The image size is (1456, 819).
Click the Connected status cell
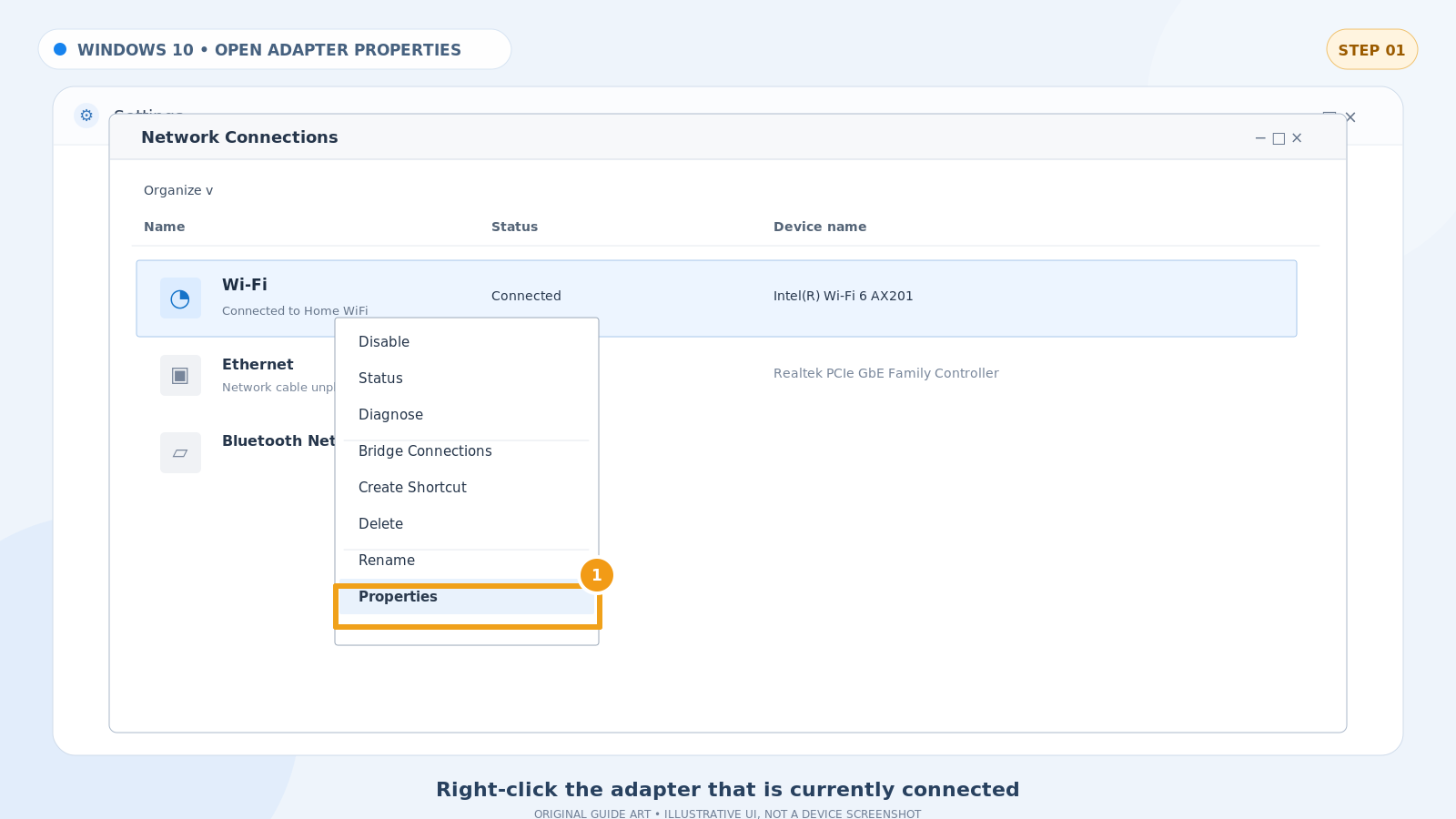pyautogui.click(x=526, y=296)
